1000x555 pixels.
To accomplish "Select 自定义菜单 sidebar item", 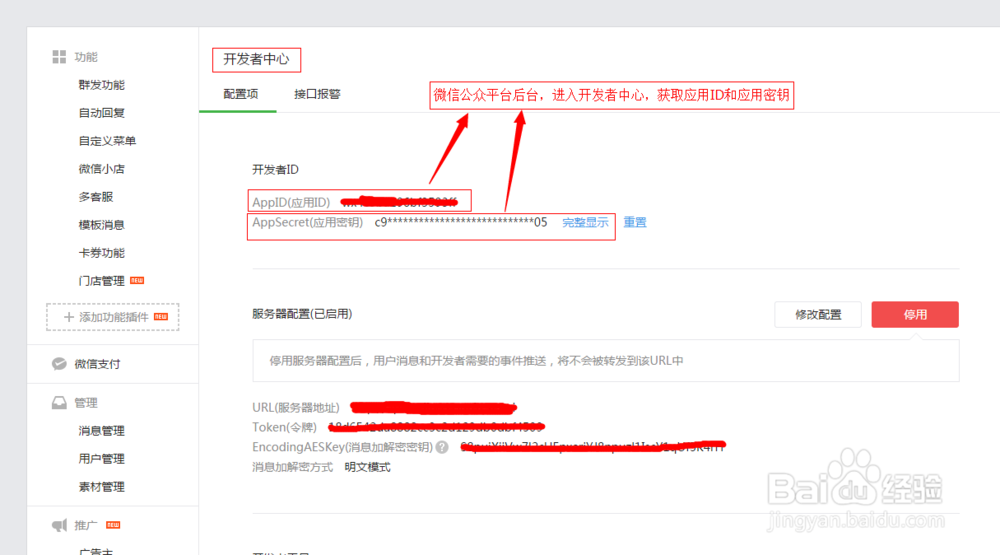I will pyautogui.click(x=107, y=141).
